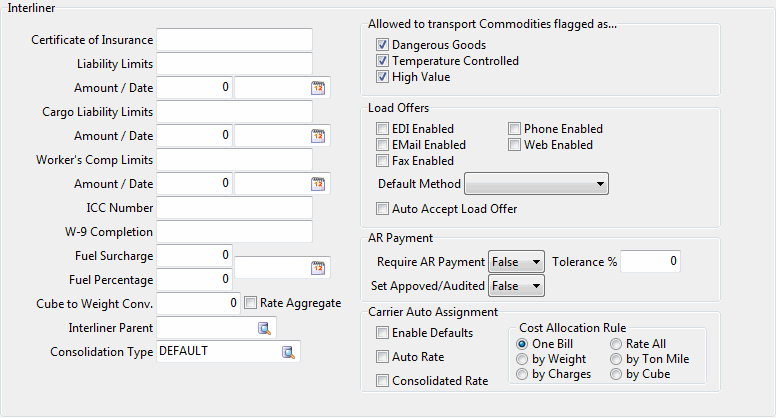Open calendar for Worker's Comp date
The height and width of the screenshot is (418, 776).
point(319,184)
